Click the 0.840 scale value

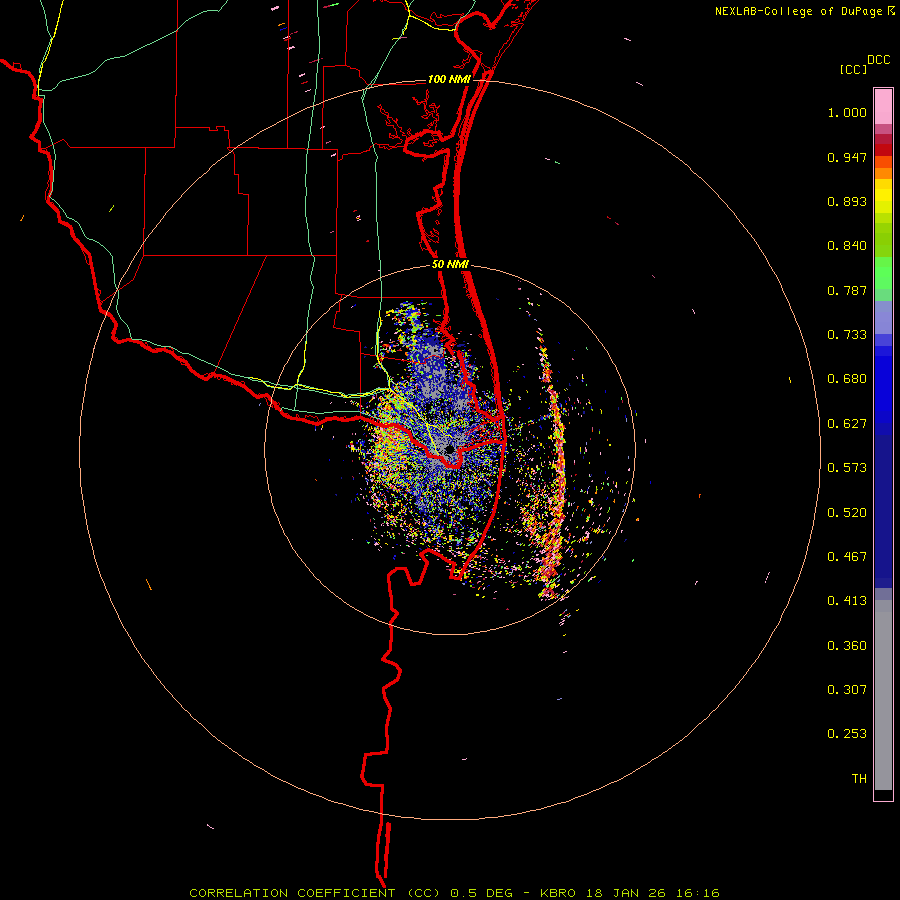[x=847, y=246]
